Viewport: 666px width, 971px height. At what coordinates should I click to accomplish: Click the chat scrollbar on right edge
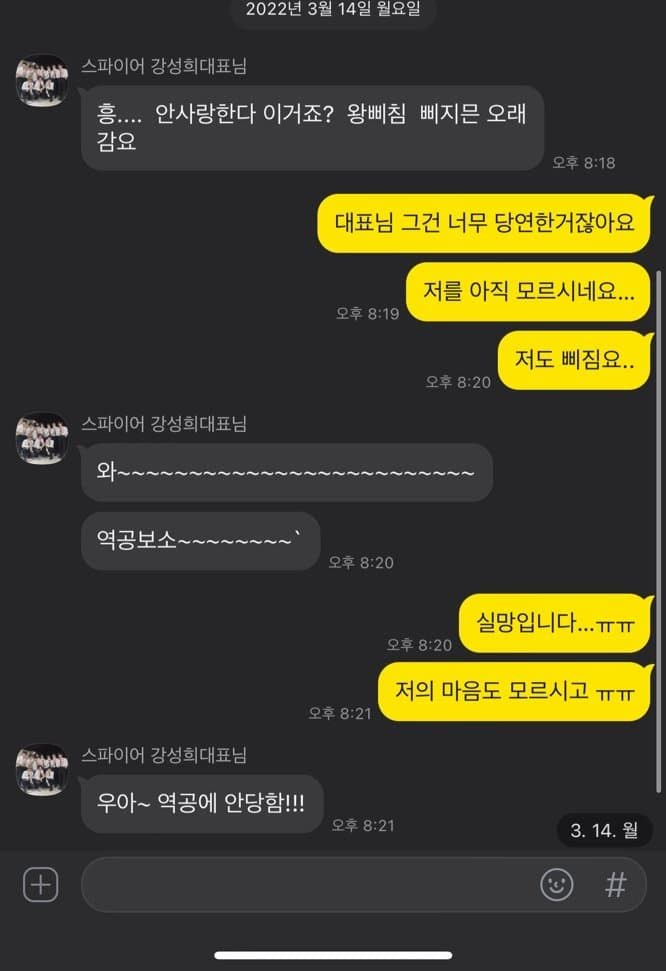658,531
